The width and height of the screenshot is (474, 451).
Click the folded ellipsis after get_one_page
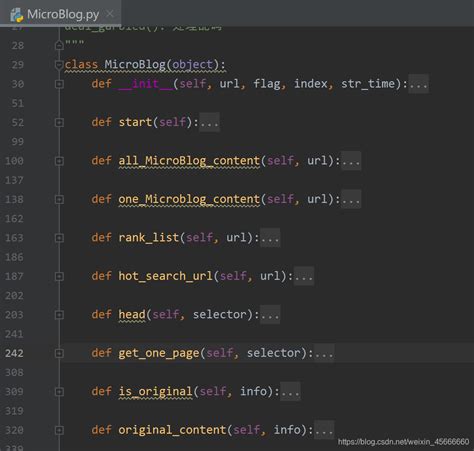click(x=324, y=353)
